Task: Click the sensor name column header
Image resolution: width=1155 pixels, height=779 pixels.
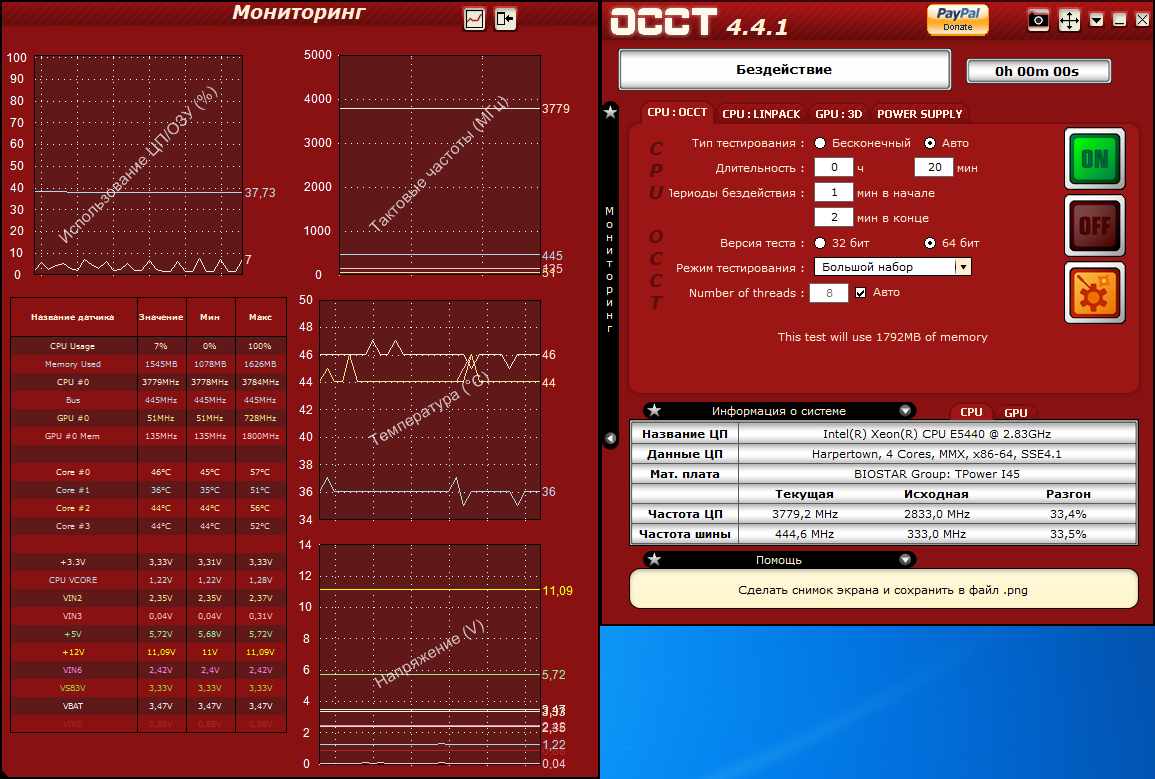Action: (x=74, y=317)
